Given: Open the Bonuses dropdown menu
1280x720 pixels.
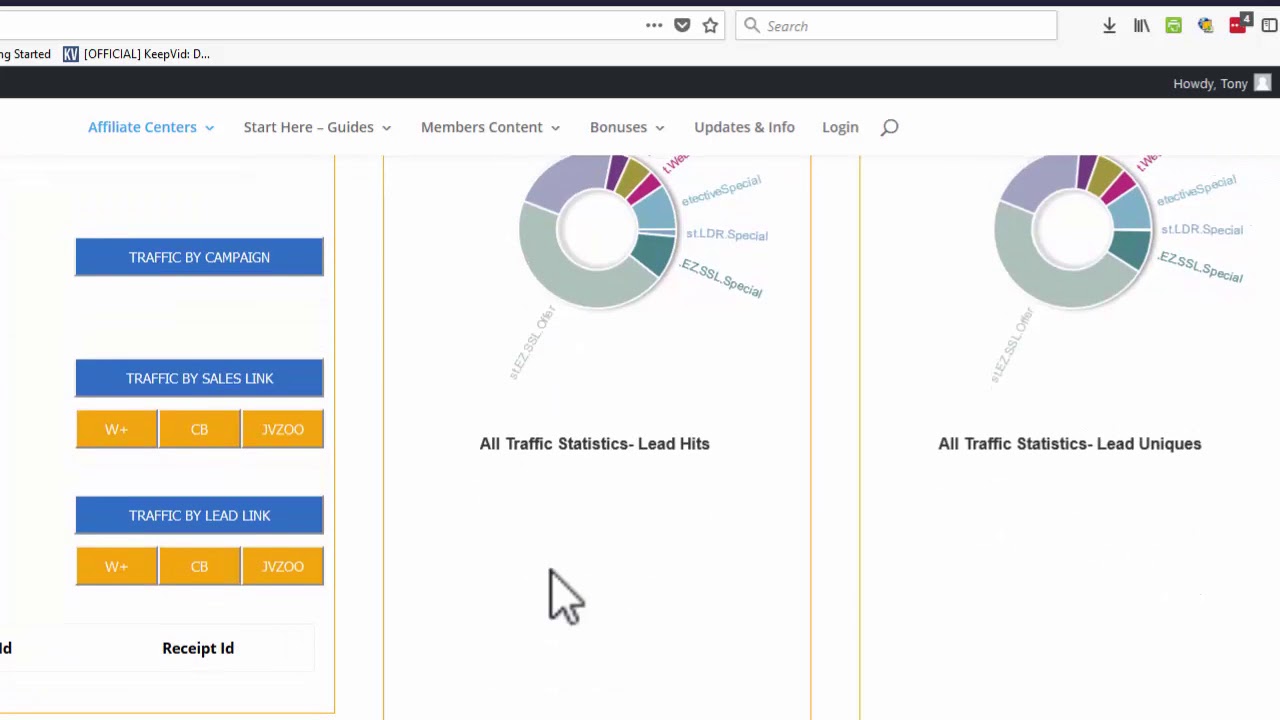Looking at the screenshot, I should (627, 127).
